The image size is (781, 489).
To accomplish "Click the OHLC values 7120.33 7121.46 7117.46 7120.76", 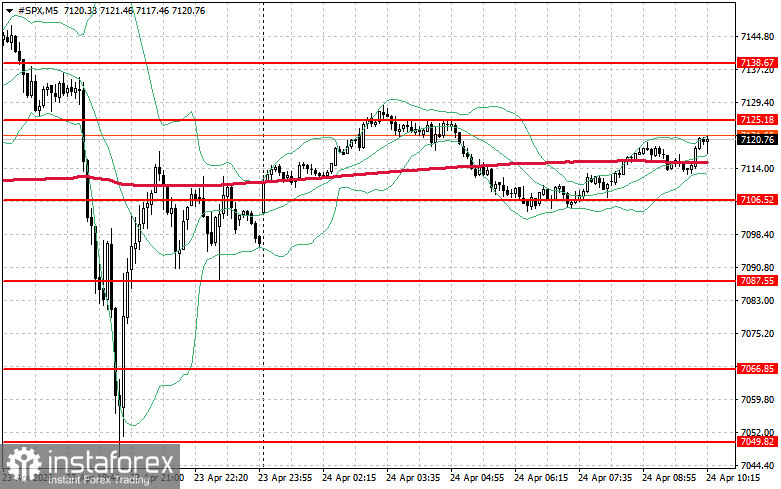I will click(x=134, y=11).
